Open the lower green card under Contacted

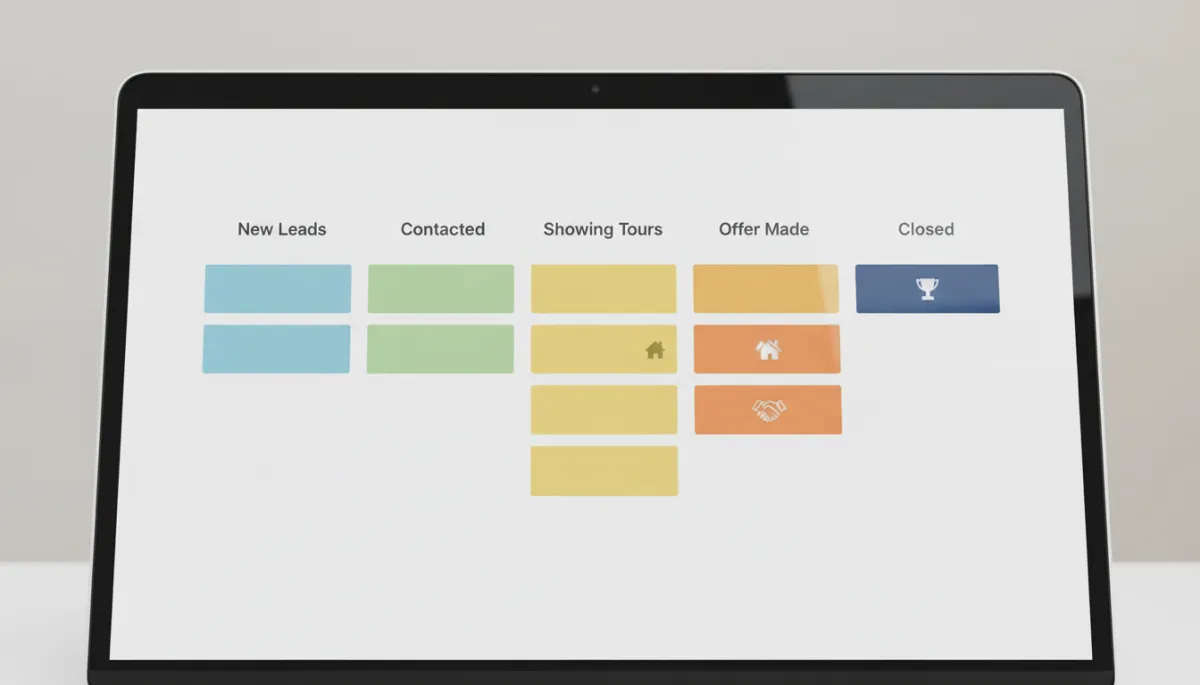click(x=440, y=349)
